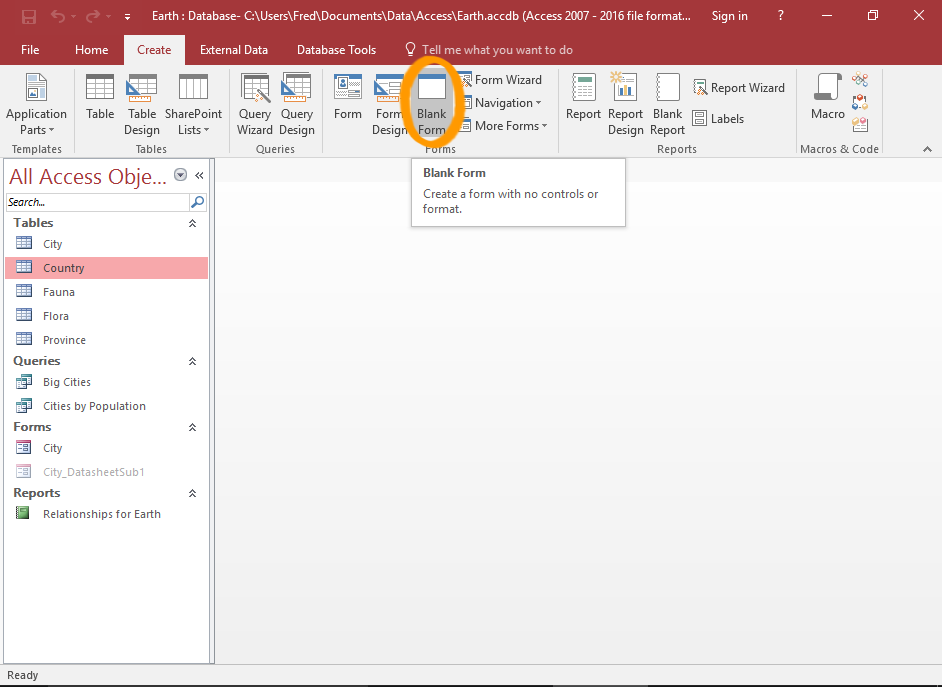Create a new form with the Form icon
Screen dimensions: 942x687
click(347, 104)
